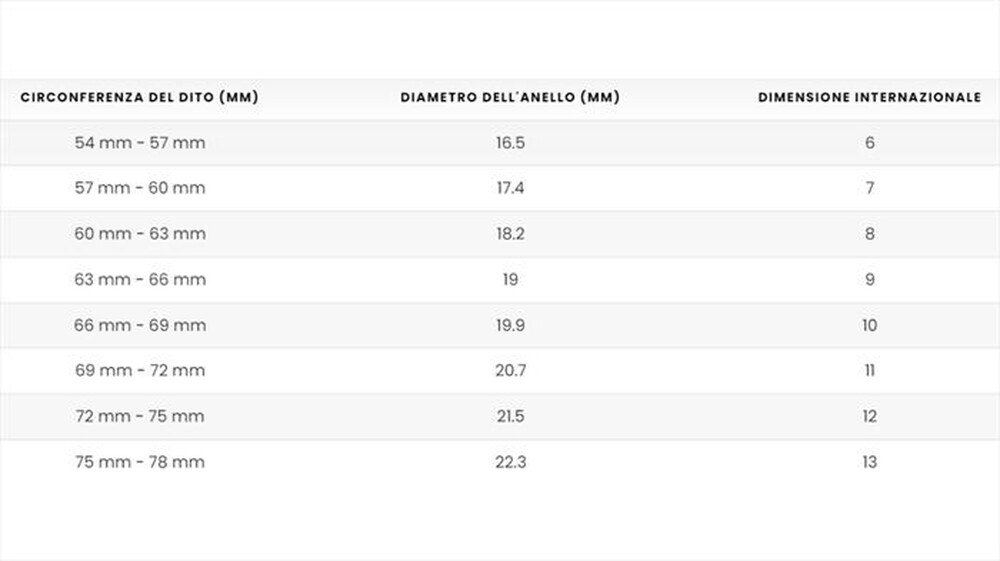Click the 72 mm - 75 mm cell
This screenshot has height=561, width=1000.
tap(140, 416)
